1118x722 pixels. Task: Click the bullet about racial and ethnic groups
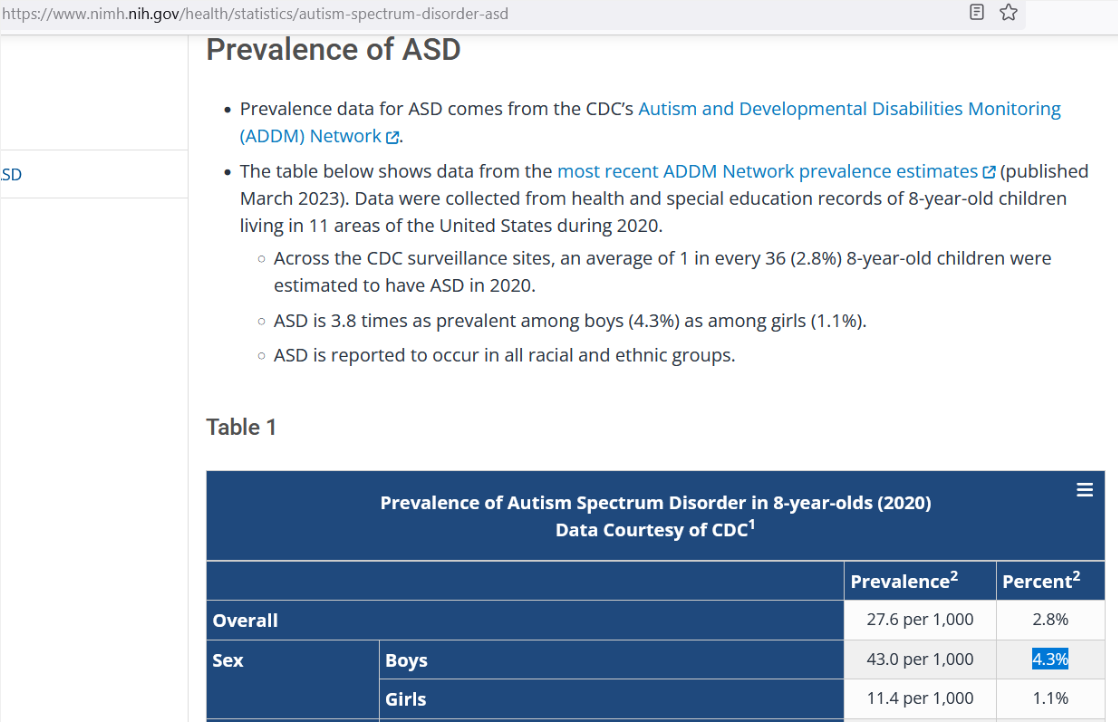(x=504, y=355)
